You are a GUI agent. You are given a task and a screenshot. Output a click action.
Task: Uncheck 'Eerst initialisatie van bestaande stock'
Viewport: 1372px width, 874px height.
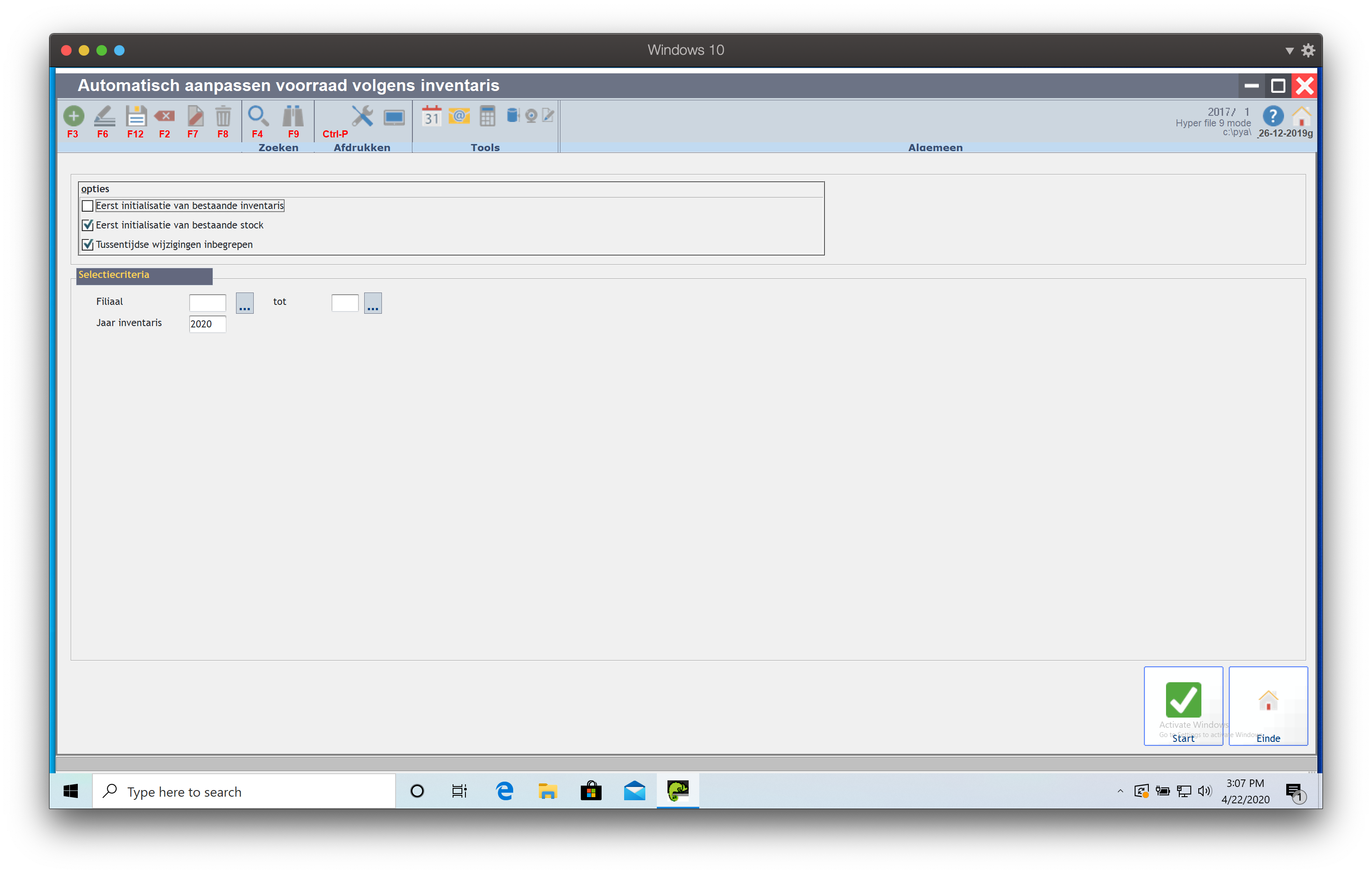point(88,225)
